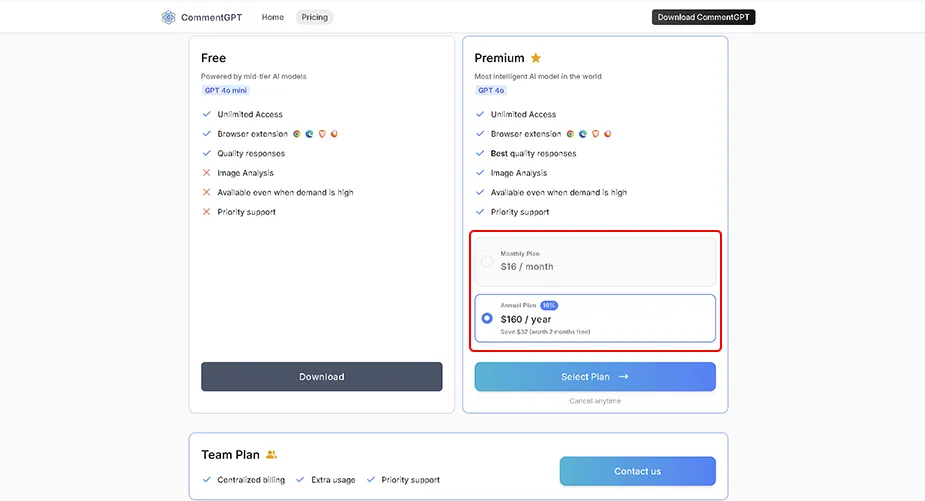Screen dimensions: 925x501
Task: Click Chrome icon in Free browser extension row
Action: click(297, 134)
